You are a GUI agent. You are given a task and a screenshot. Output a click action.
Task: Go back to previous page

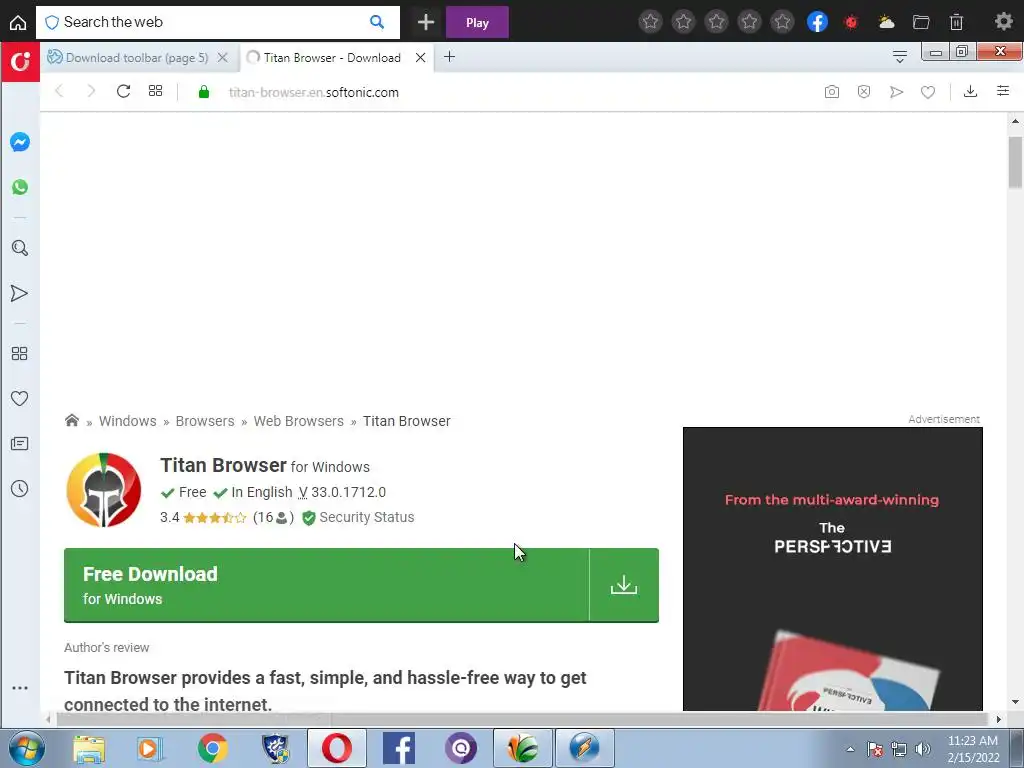pos(59,91)
